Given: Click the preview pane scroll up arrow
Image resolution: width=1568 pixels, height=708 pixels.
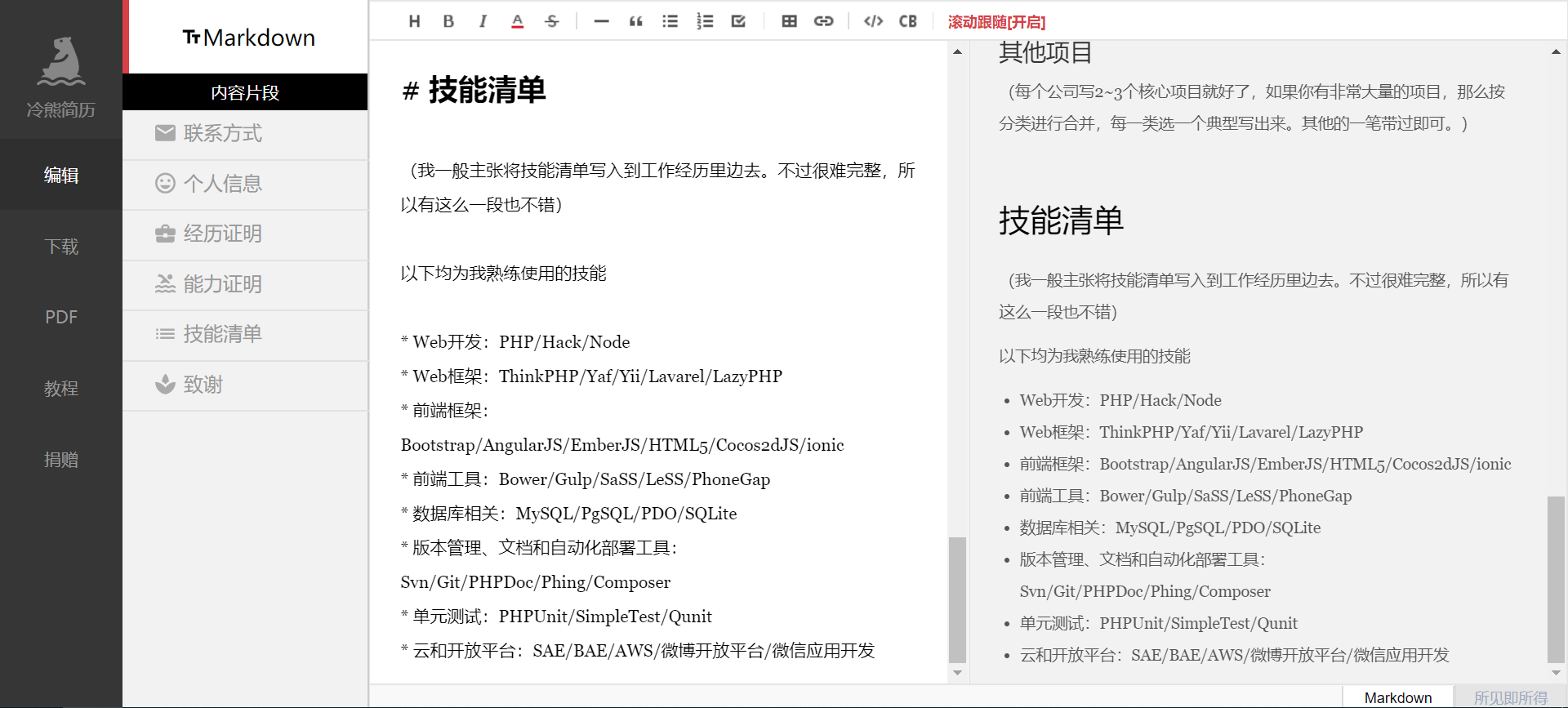Looking at the screenshot, I should [x=1556, y=51].
